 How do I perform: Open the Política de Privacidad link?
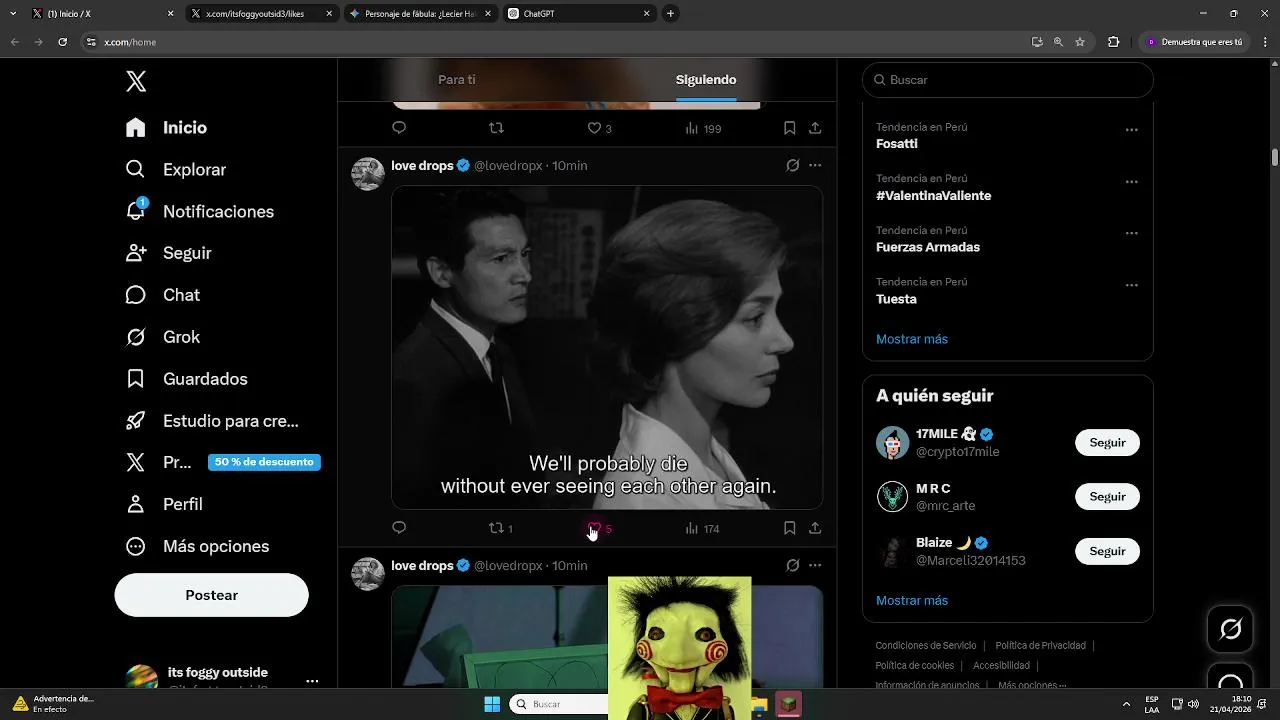tap(1041, 646)
